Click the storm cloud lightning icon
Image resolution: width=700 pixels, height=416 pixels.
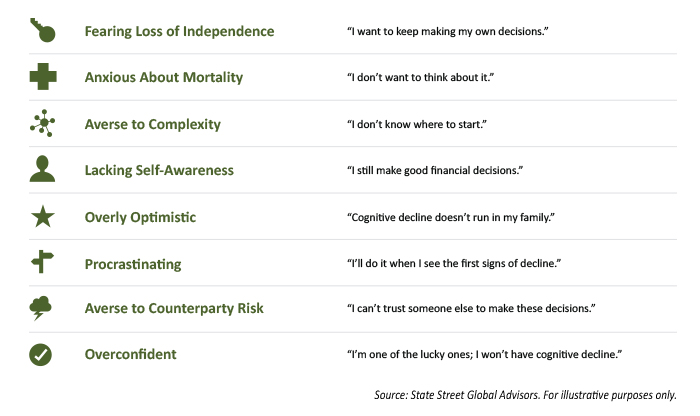(x=41, y=308)
